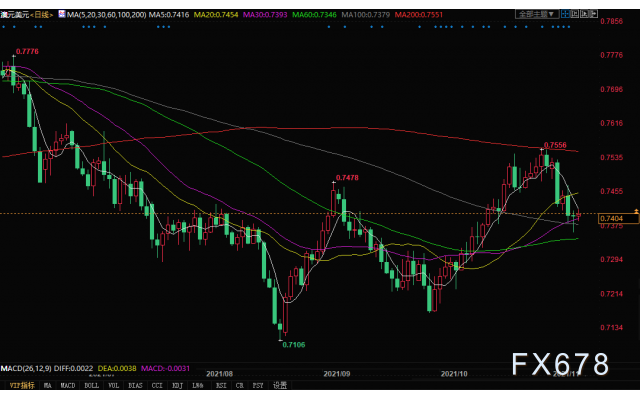
Task: Click the rightmost arrow chart tool icon
Action: pos(593,14)
